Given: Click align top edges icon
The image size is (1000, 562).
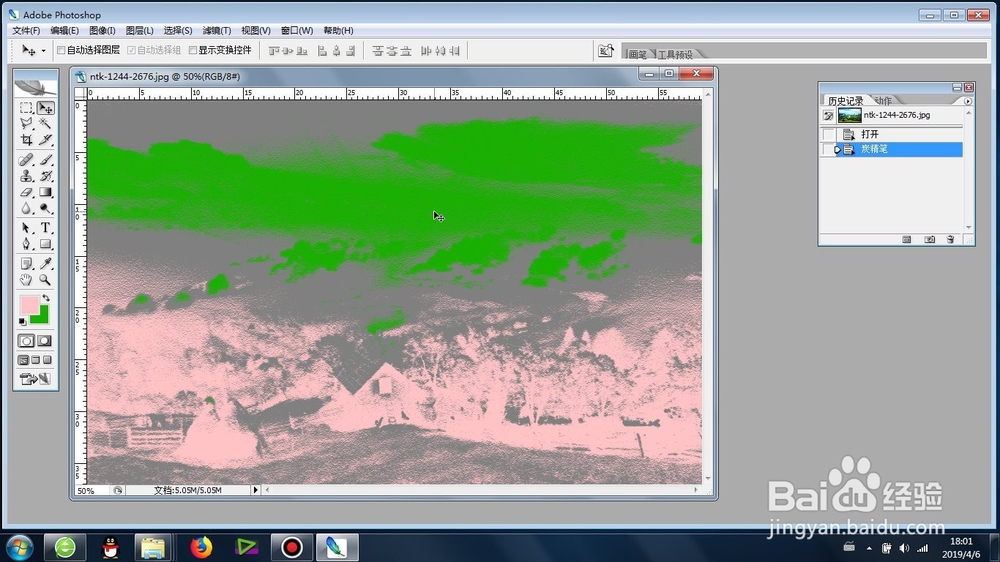Looking at the screenshot, I should click(274, 50).
